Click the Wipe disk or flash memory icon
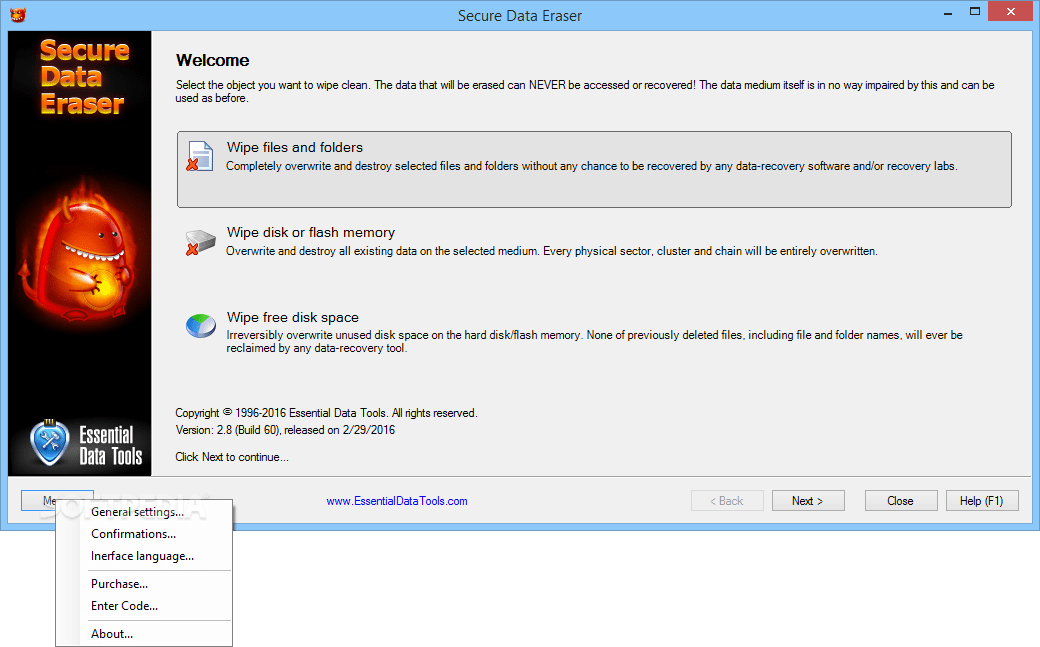 pyautogui.click(x=200, y=241)
